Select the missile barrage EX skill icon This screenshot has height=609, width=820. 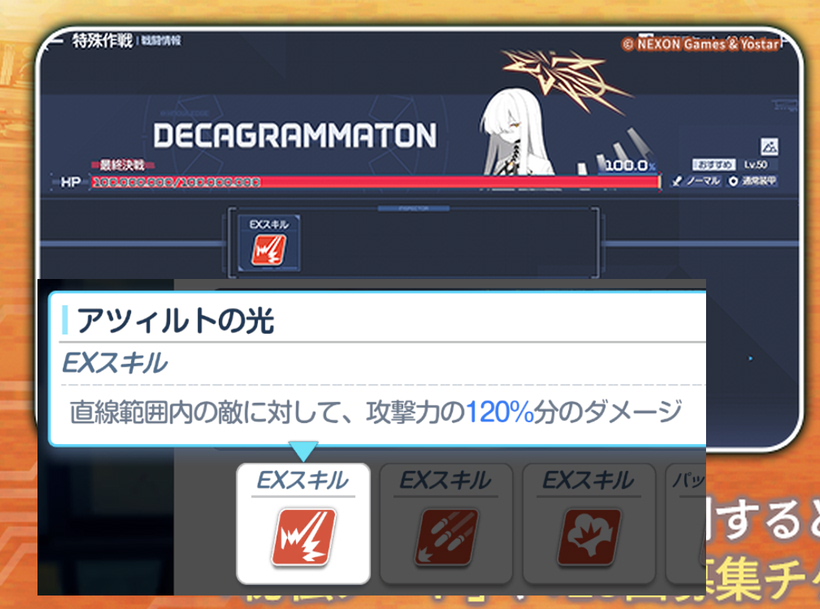click(x=444, y=536)
